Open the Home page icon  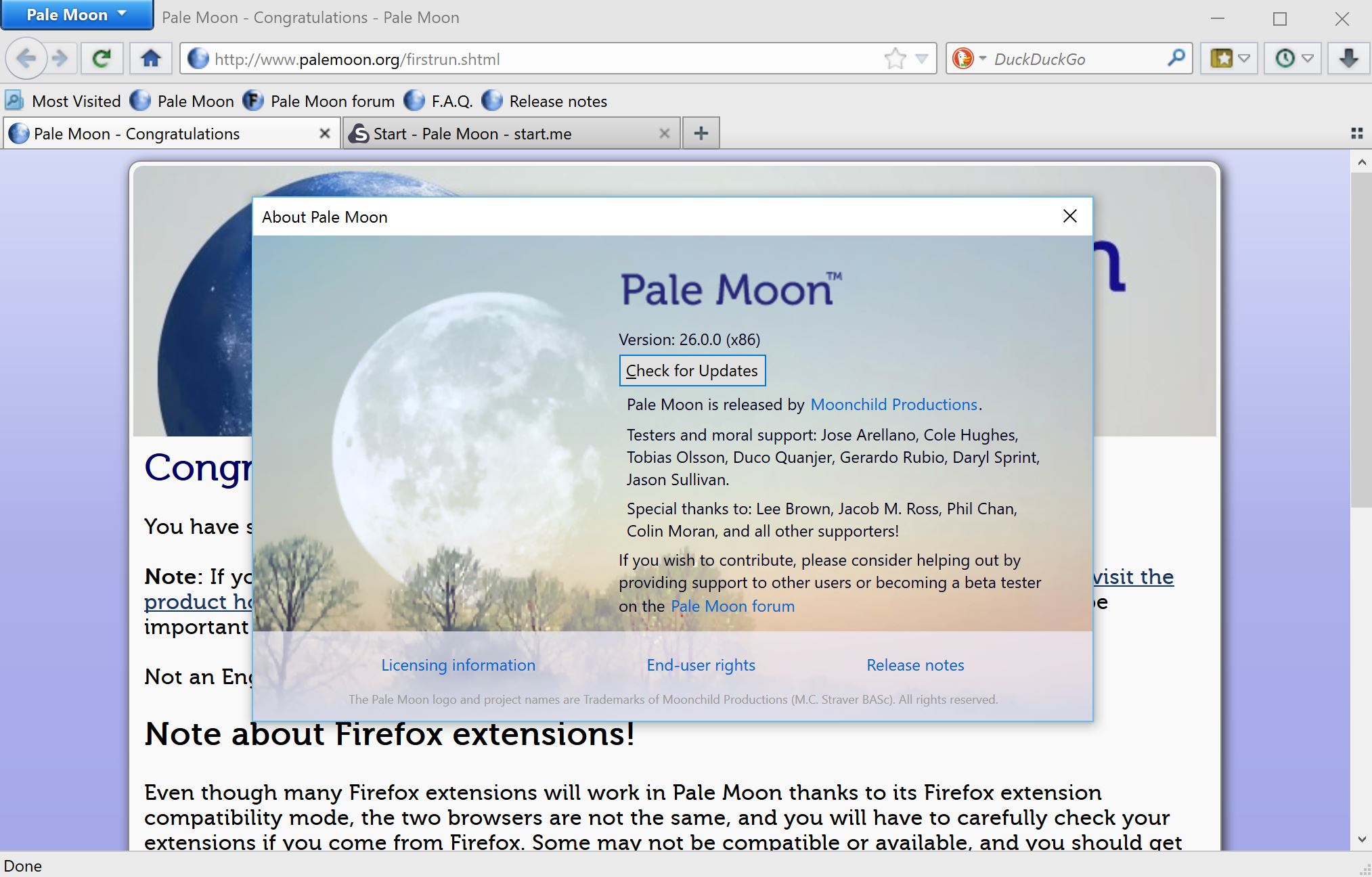pyautogui.click(x=150, y=59)
